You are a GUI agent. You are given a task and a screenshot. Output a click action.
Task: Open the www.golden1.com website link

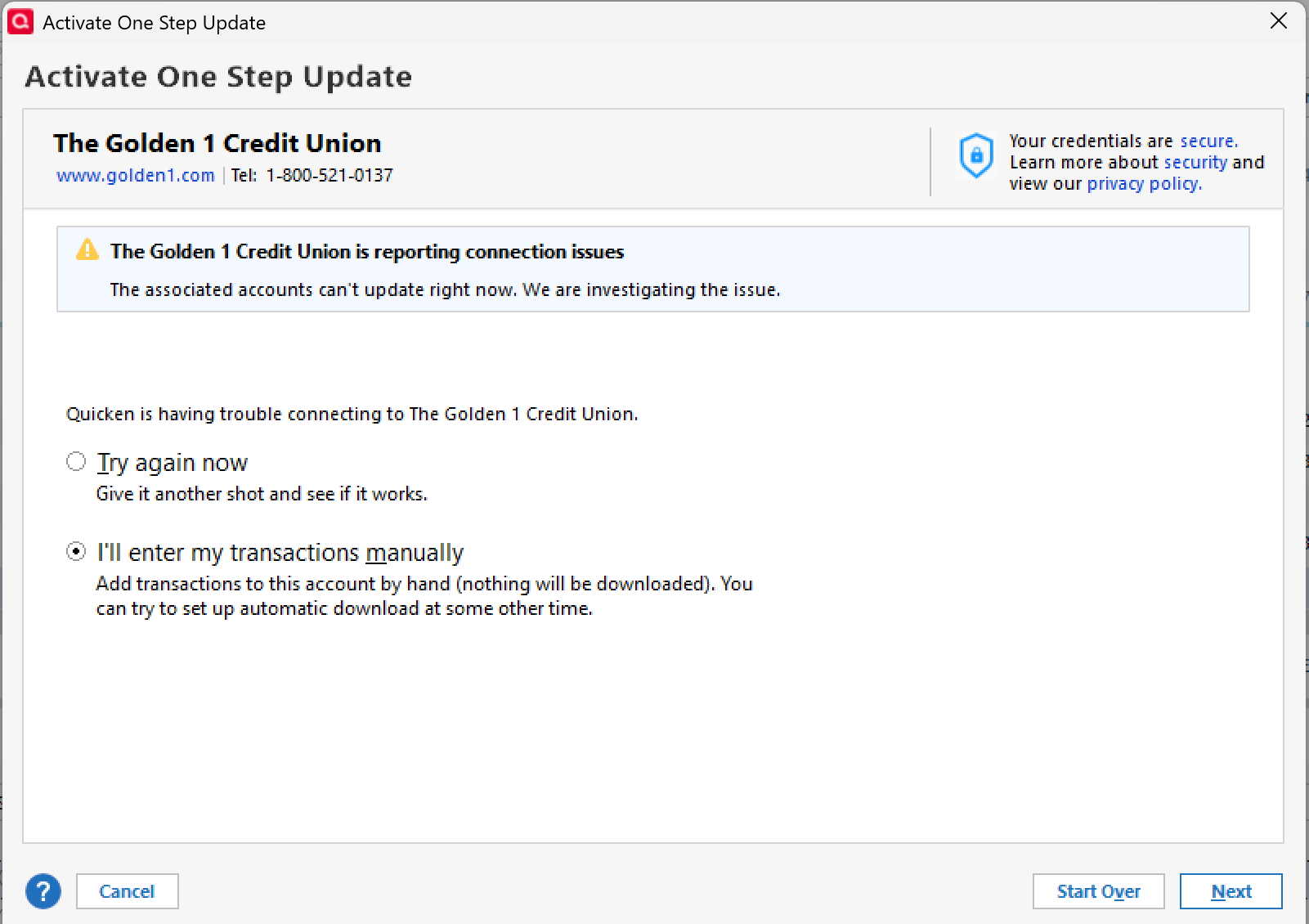tap(136, 176)
